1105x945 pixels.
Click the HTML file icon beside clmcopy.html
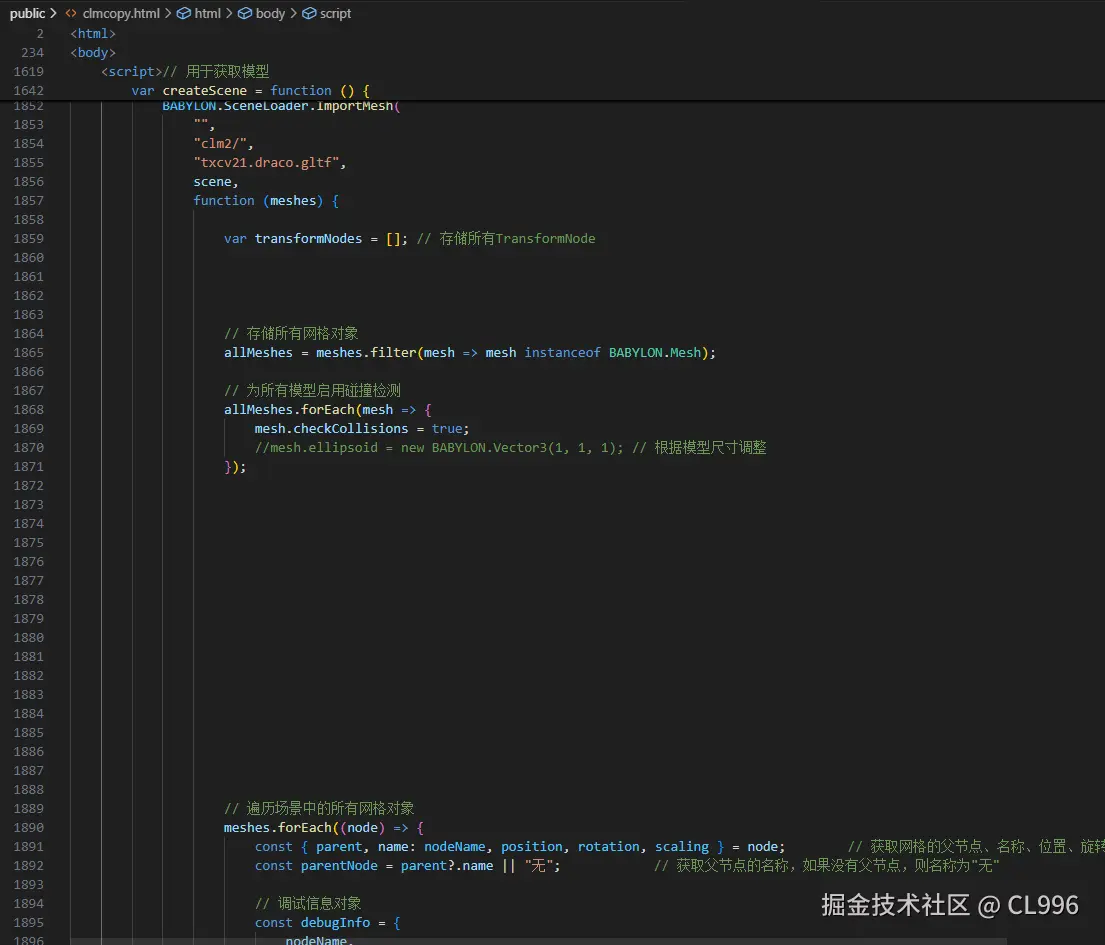point(71,13)
